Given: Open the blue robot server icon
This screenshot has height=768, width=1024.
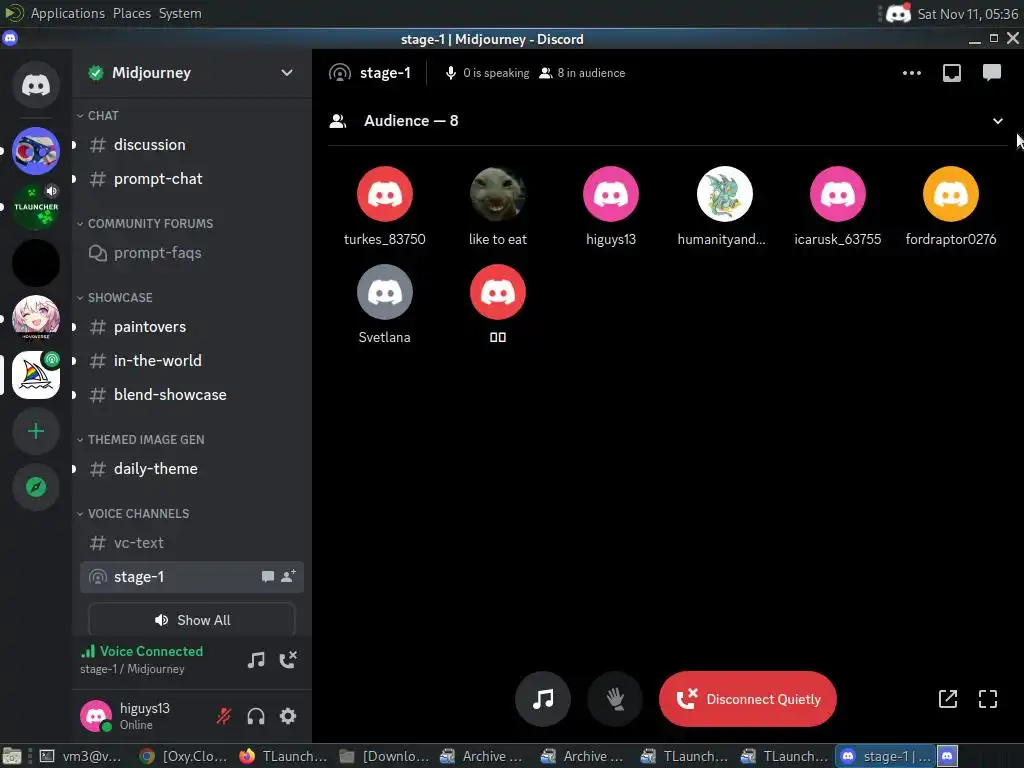Looking at the screenshot, I should click(x=36, y=151).
